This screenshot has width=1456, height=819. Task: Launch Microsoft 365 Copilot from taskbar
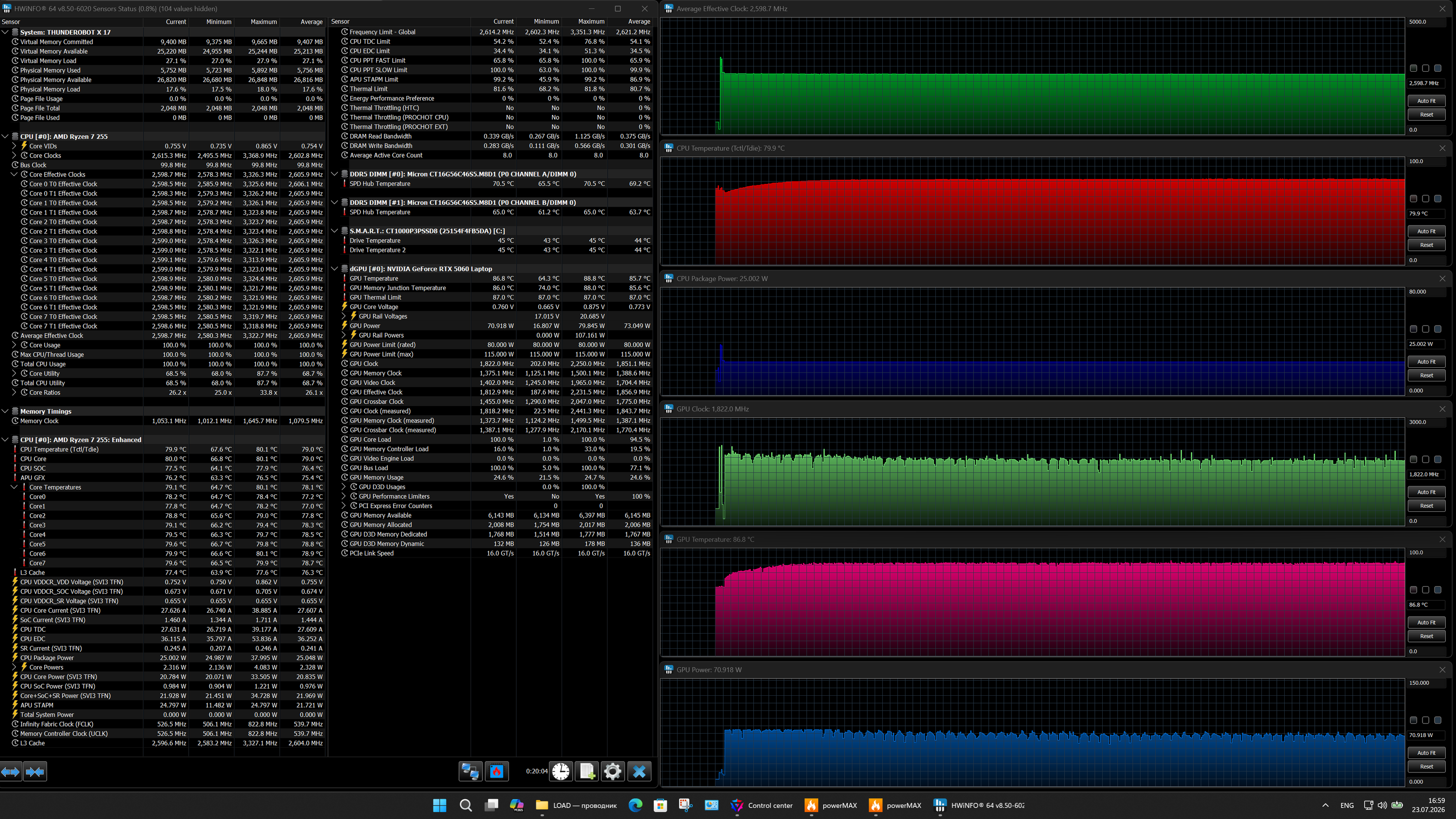(516, 805)
